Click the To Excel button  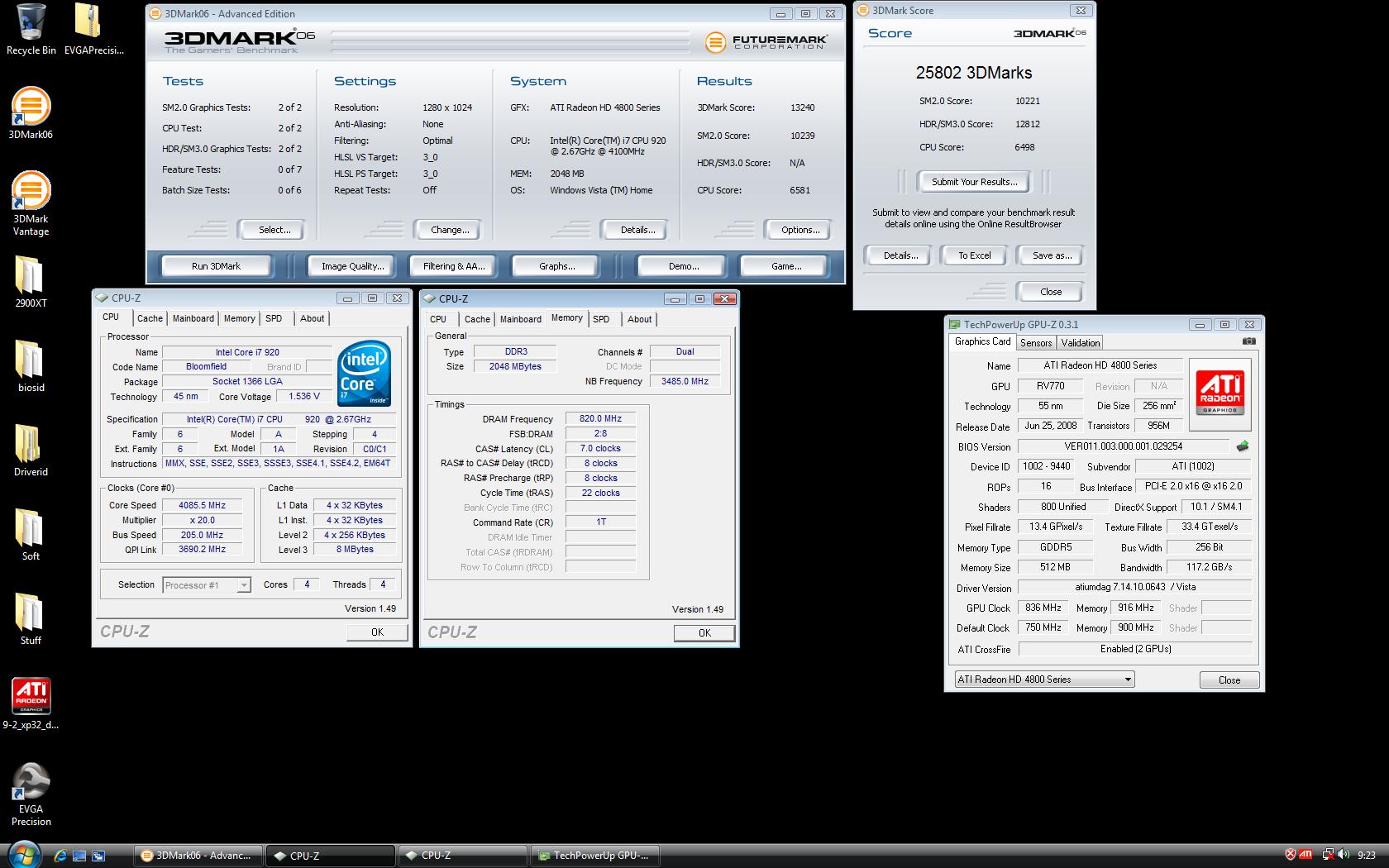coord(974,255)
